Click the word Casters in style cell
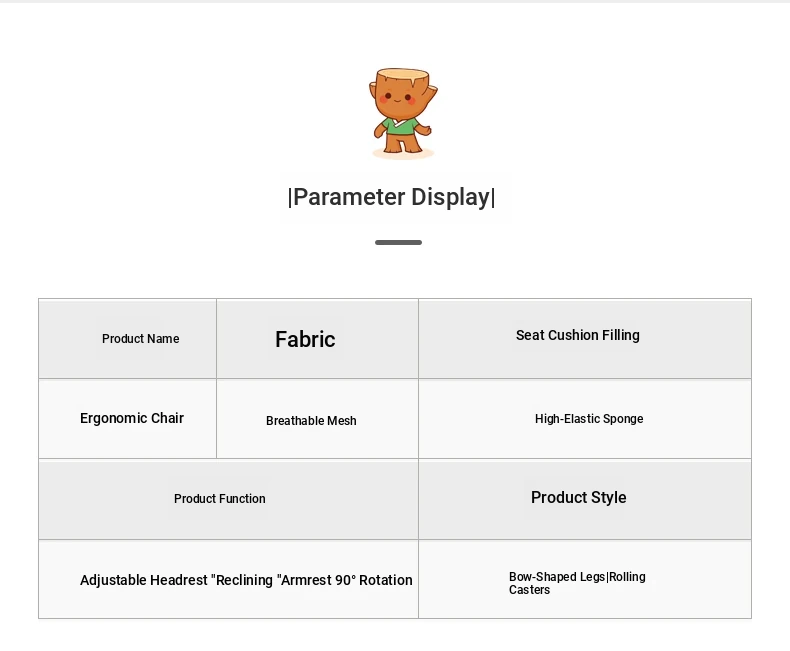The image size is (790, 651). [529, 590]
